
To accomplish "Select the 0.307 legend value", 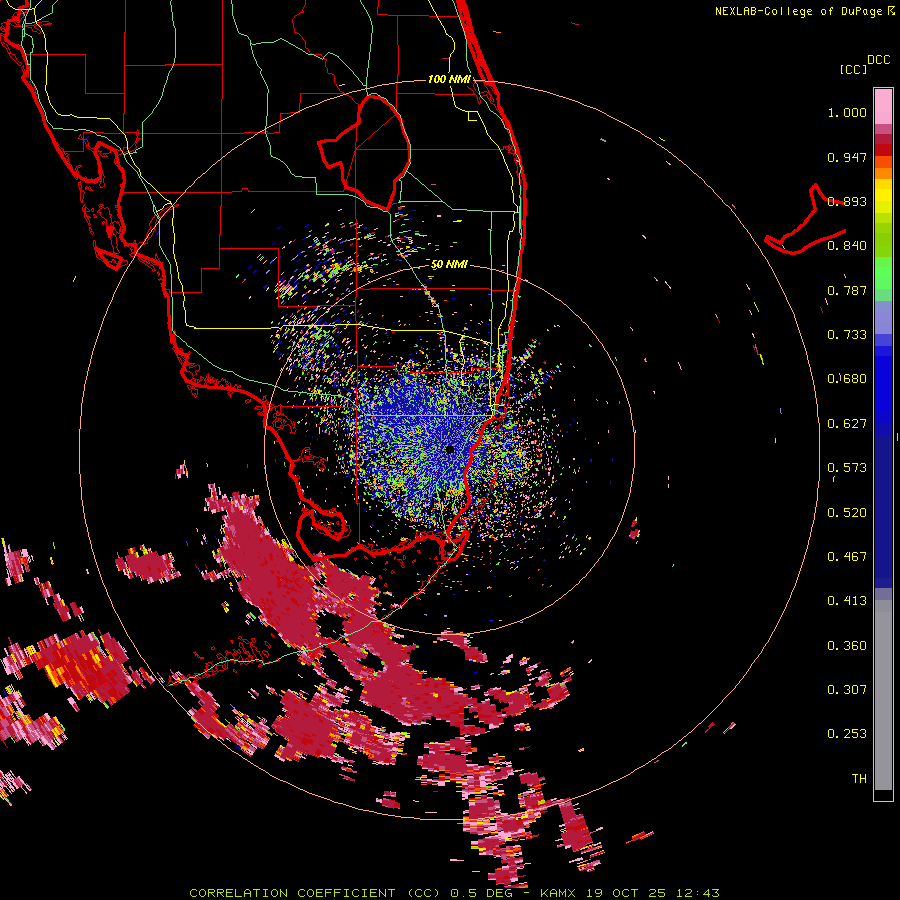I will [847, 690].
